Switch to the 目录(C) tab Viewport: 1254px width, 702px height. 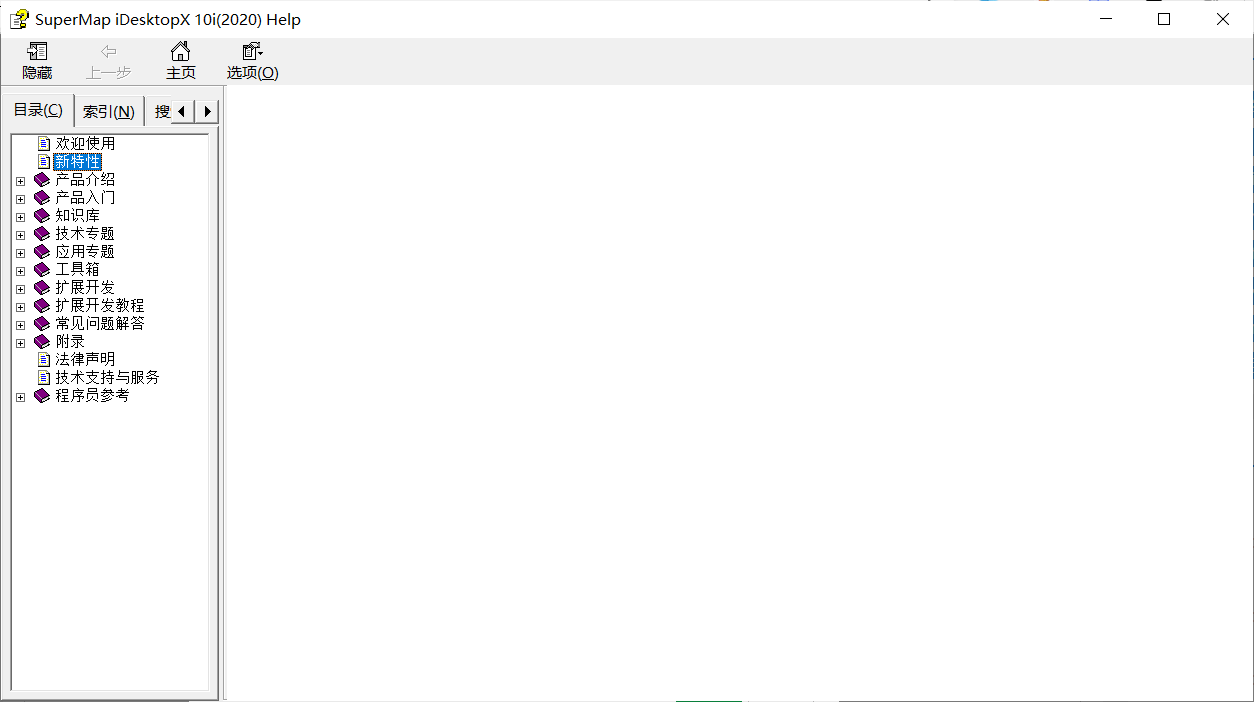click(38, 110)
